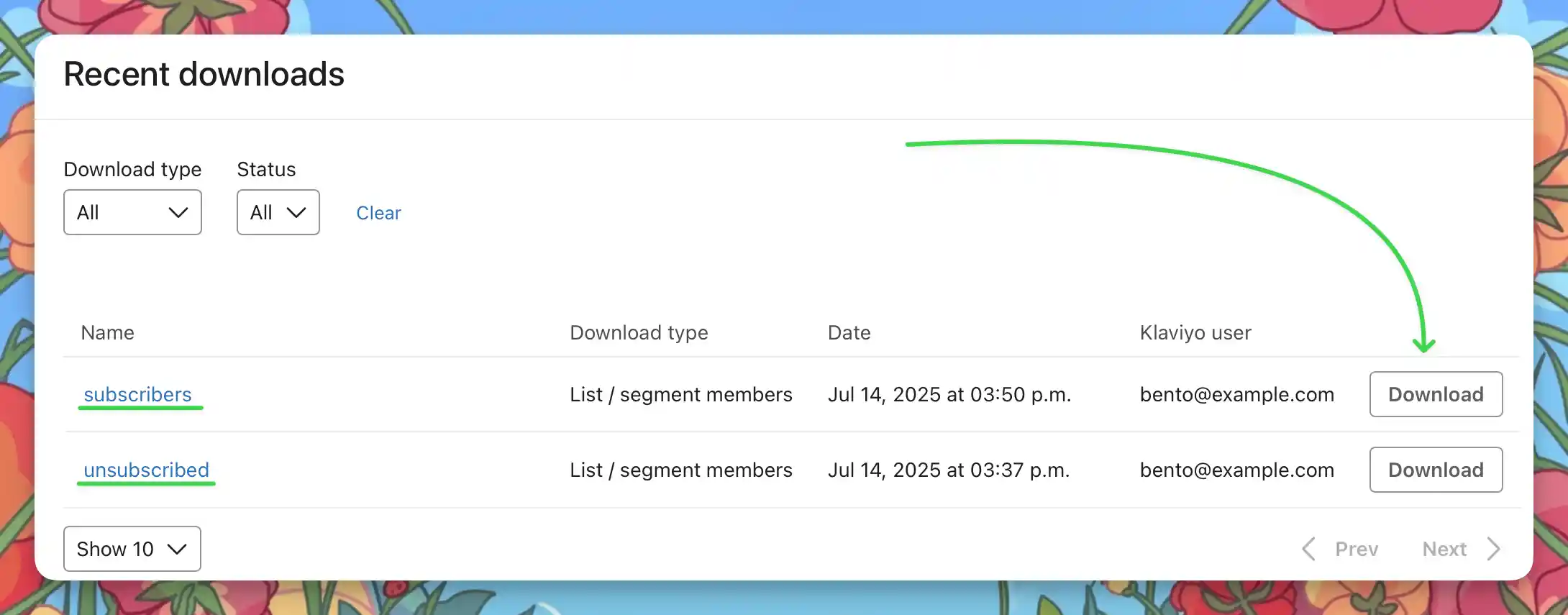Go to the Prev page of downloads
1568x615 pixels.
pos(1356,549)
